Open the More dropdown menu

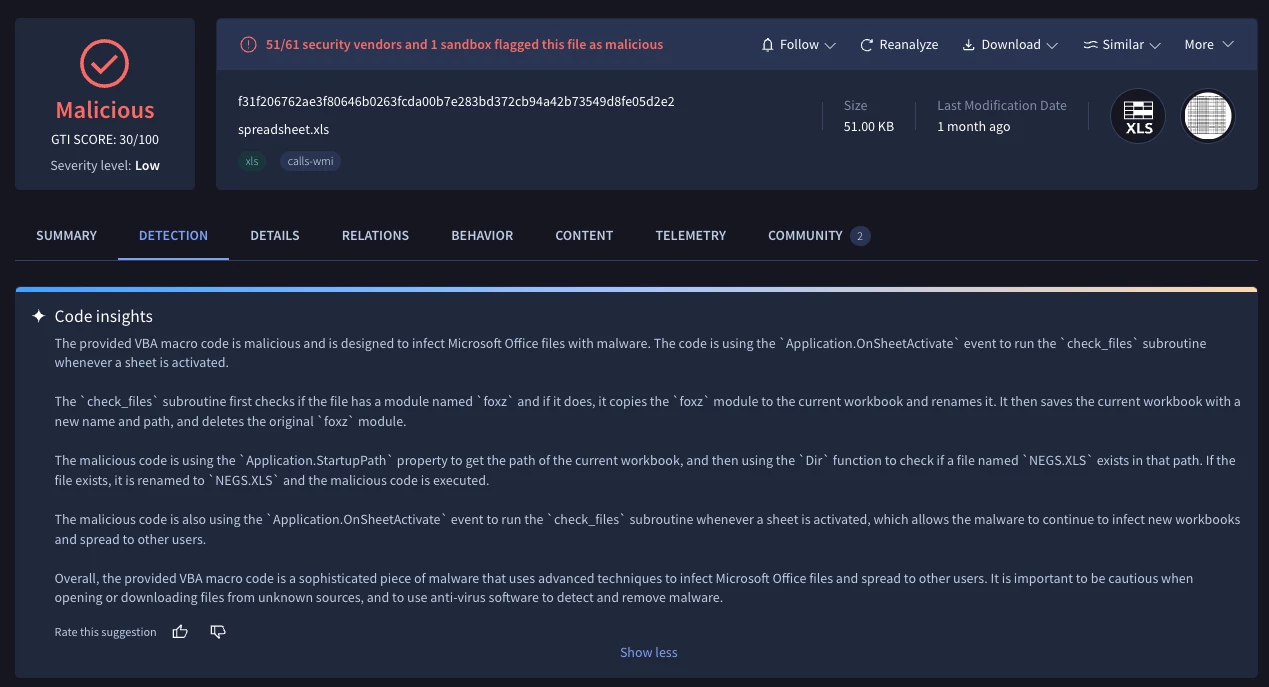pyautogui.click(x=1209, y=45)
